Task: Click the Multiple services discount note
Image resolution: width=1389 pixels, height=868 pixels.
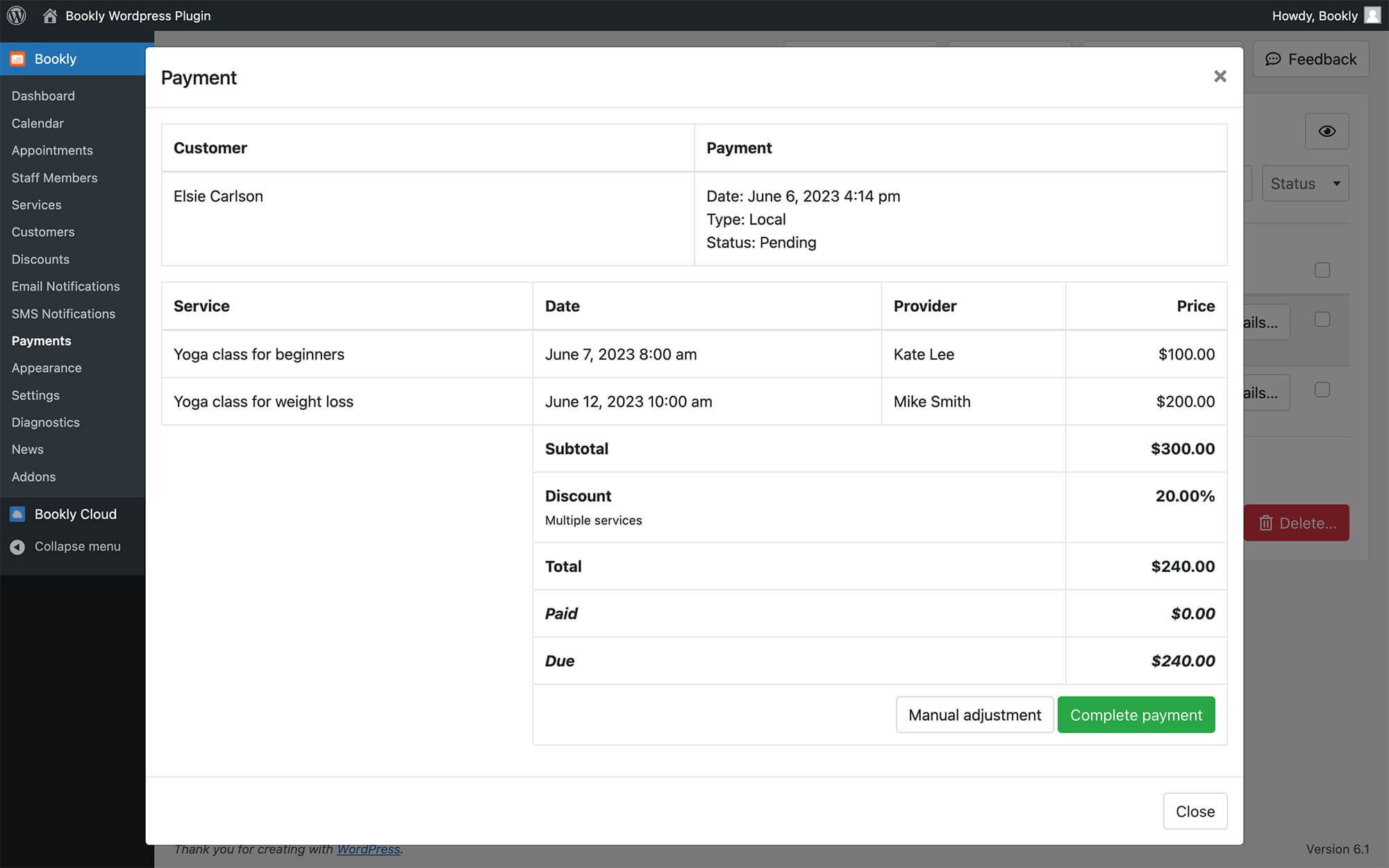Action: pos(593,520)
